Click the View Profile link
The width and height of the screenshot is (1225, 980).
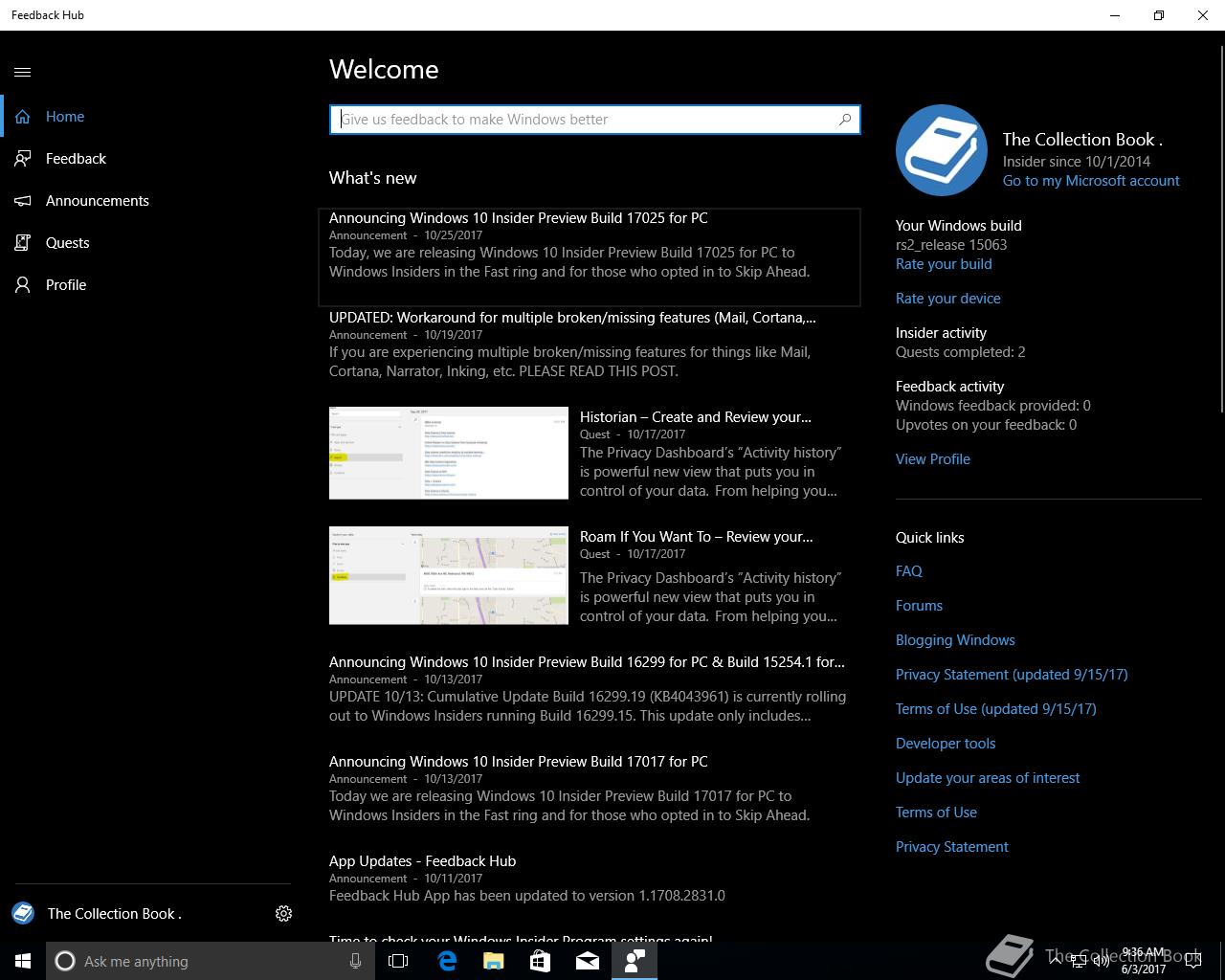(x=933, y=459)
